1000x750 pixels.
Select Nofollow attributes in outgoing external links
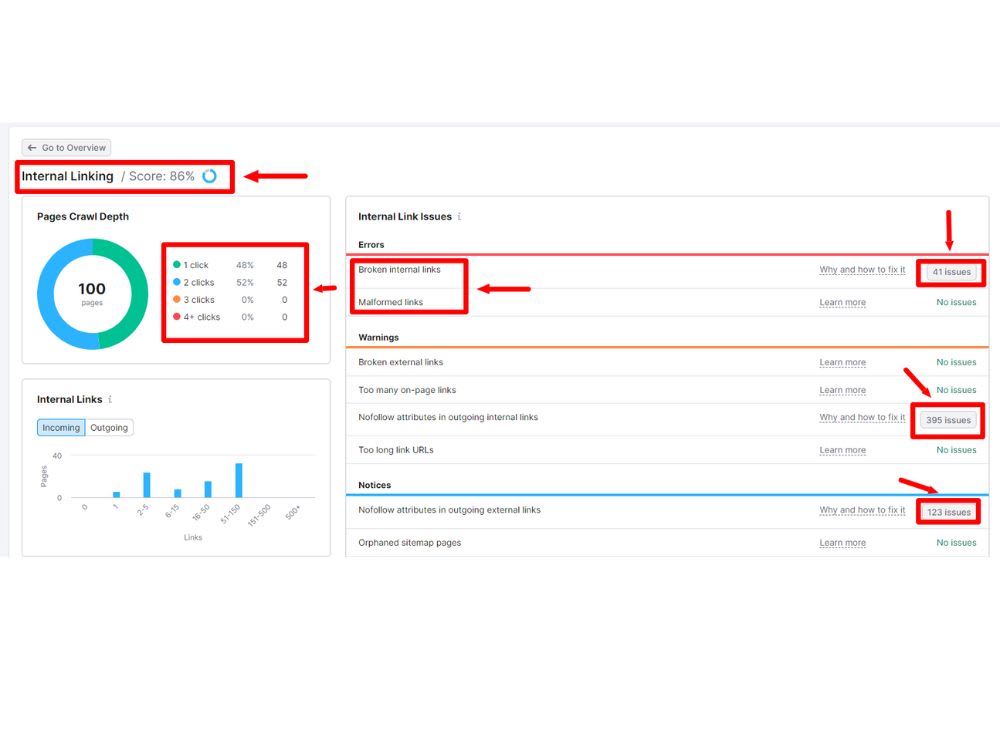click(449, 510)
